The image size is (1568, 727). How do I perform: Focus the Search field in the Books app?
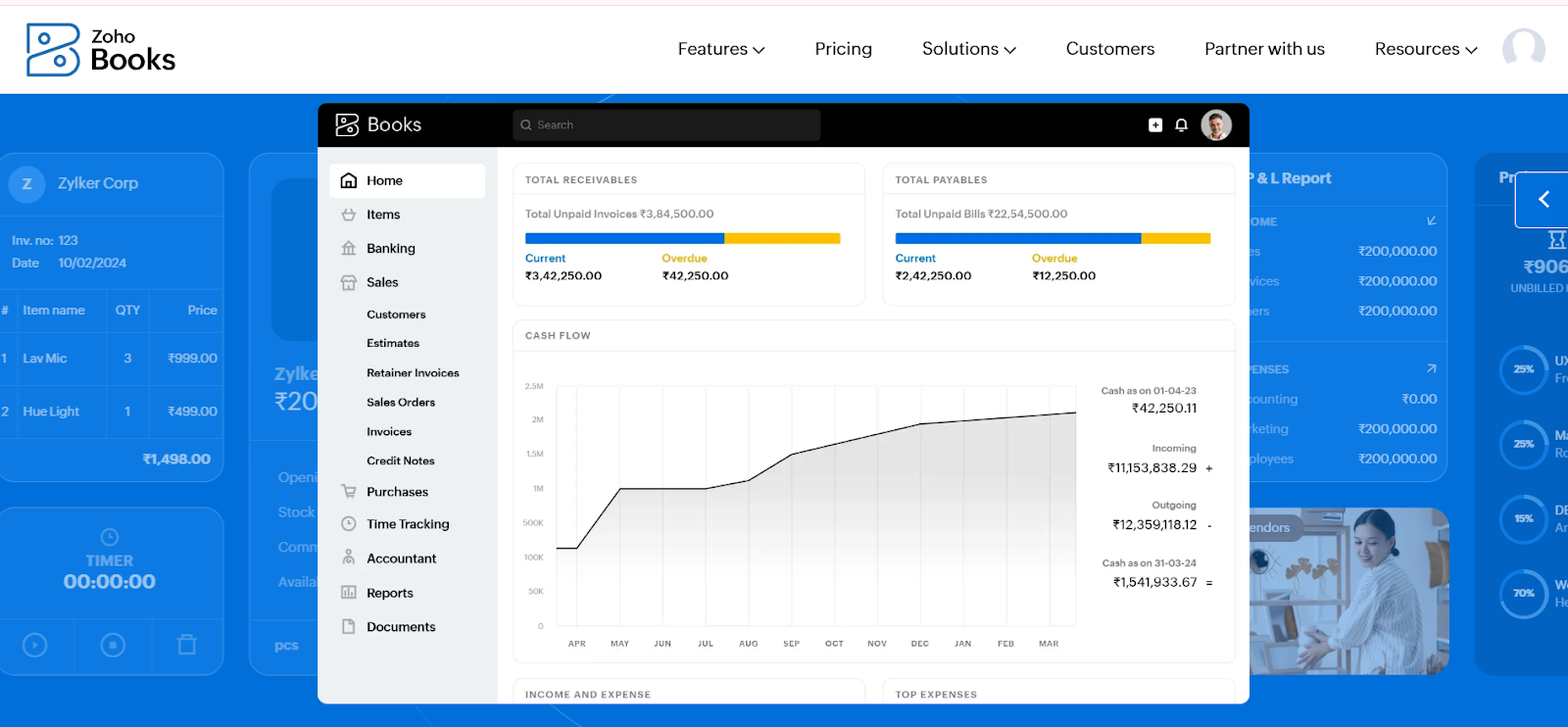pos(666,124)
